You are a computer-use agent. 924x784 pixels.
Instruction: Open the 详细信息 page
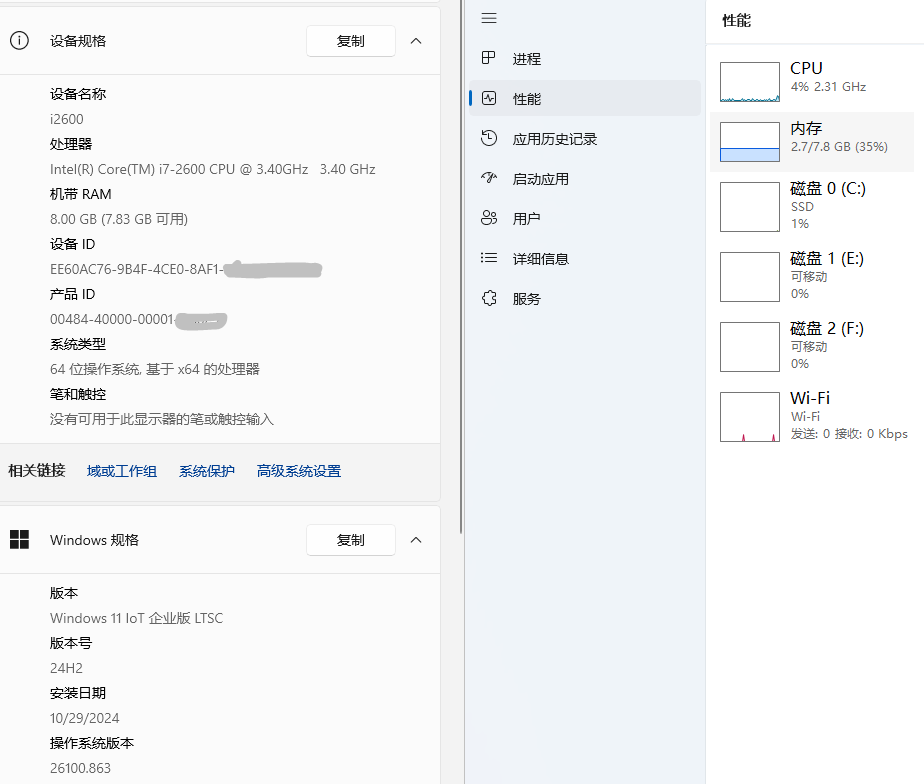coord(585,259)
